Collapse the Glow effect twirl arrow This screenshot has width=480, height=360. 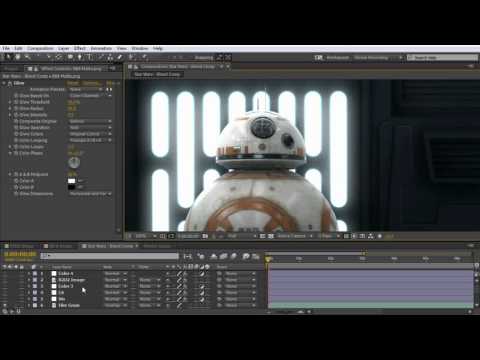(x=4, y=83)
